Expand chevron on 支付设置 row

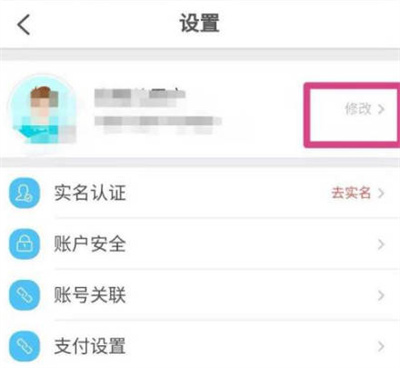pyautogui.click(x=381, y=347)
